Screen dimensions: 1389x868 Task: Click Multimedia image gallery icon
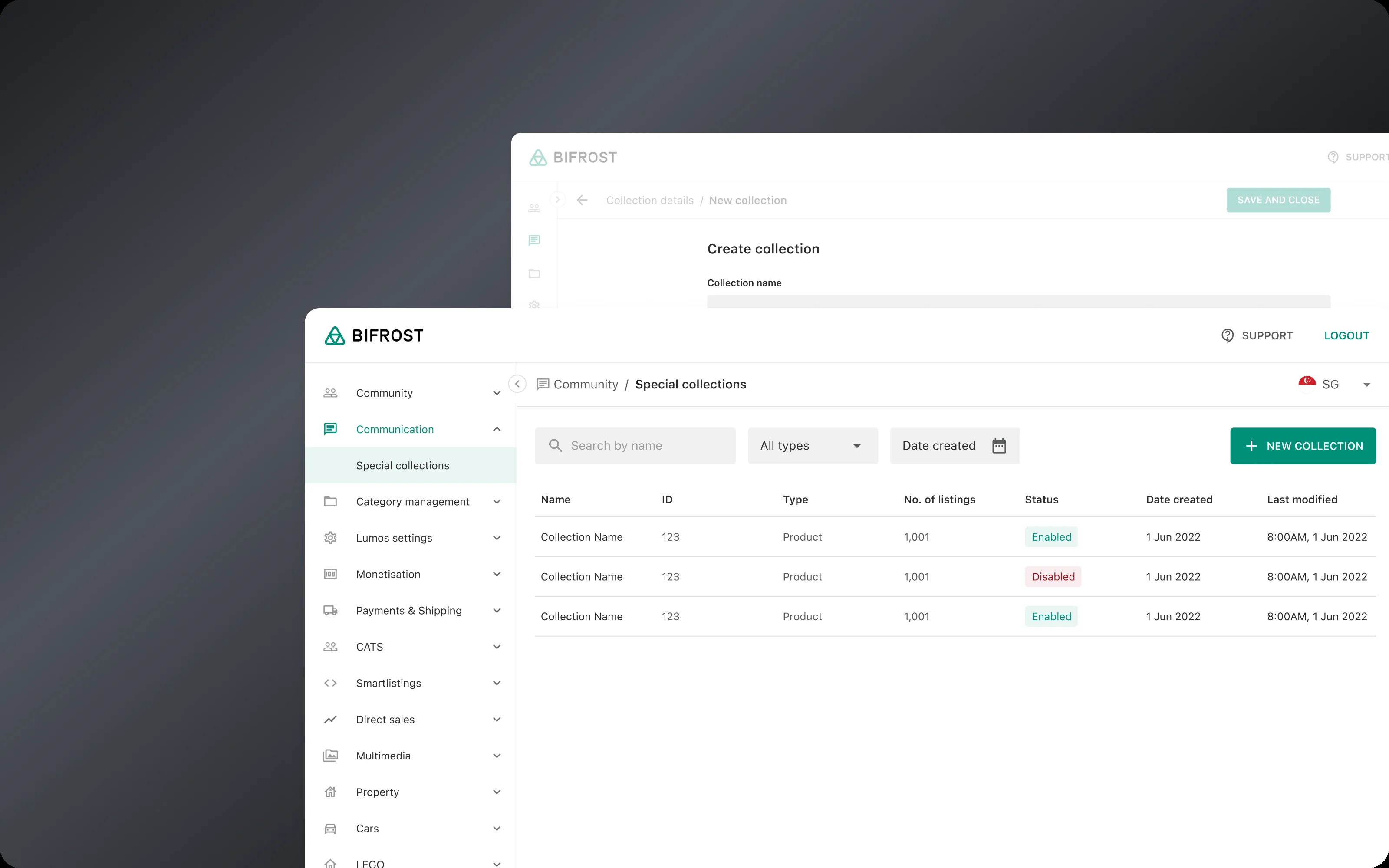pos(331,756)
